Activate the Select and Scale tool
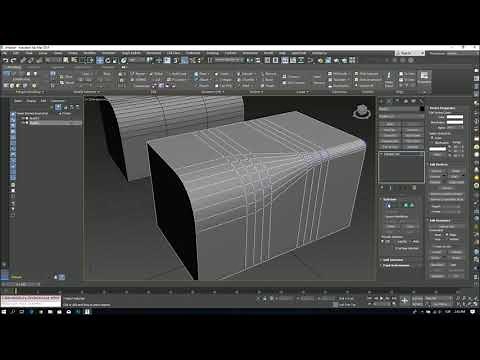Screen dimensions: 480x360 [x=115, y=60]
